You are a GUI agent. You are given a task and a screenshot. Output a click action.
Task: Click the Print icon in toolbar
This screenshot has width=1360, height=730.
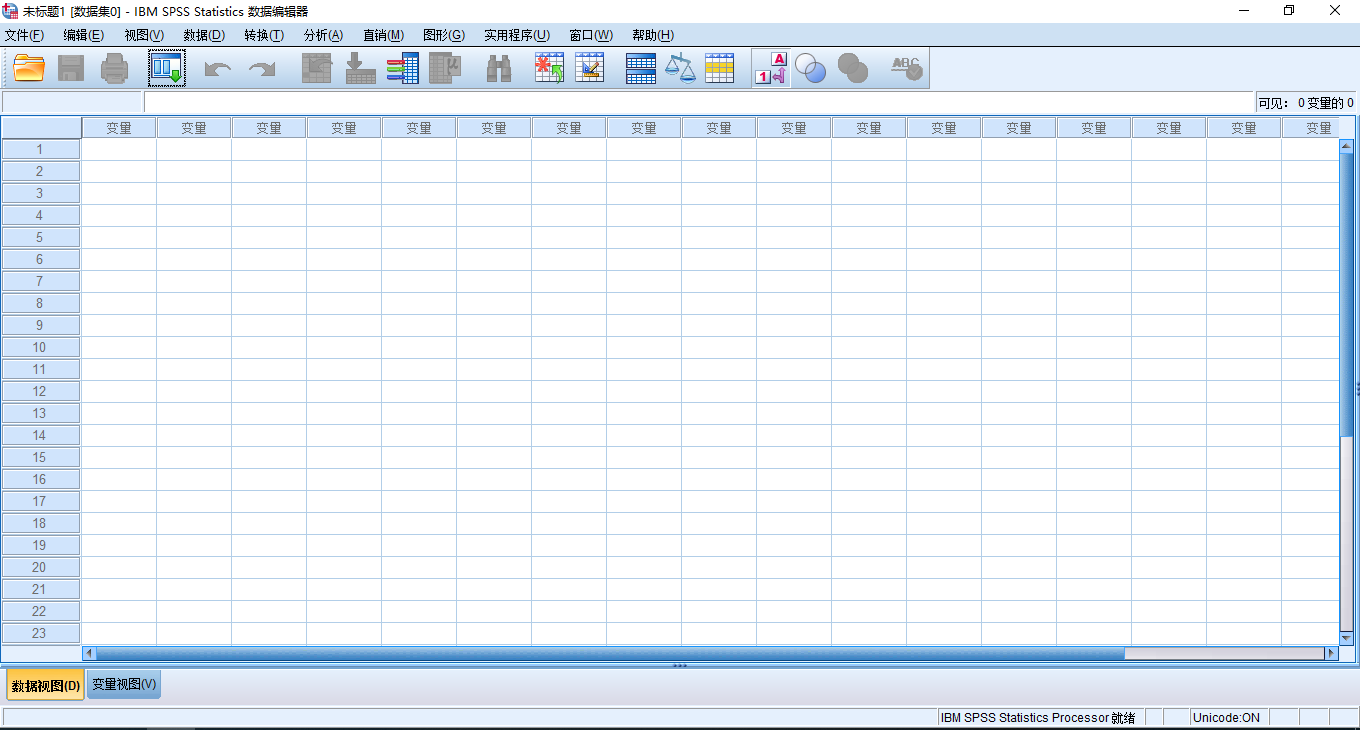pos(115,68)
